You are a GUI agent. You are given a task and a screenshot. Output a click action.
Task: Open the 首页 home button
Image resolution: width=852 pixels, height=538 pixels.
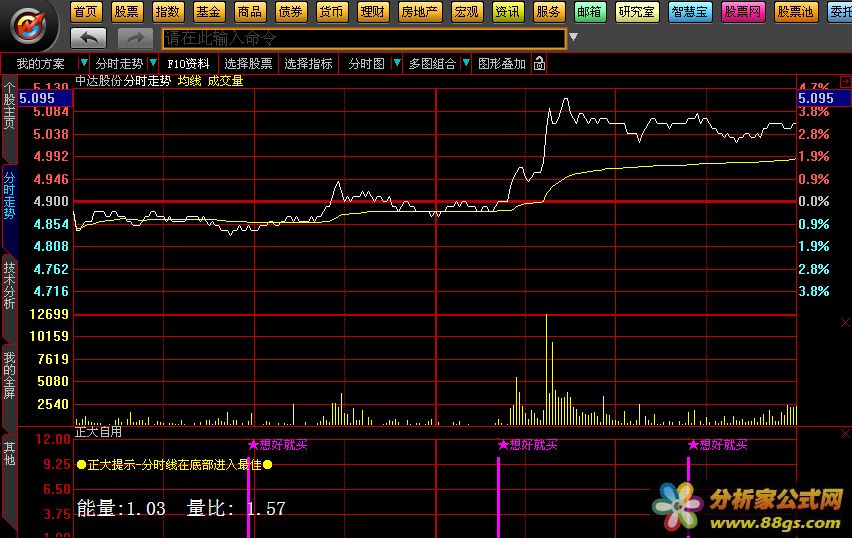(x=85, y=12)
